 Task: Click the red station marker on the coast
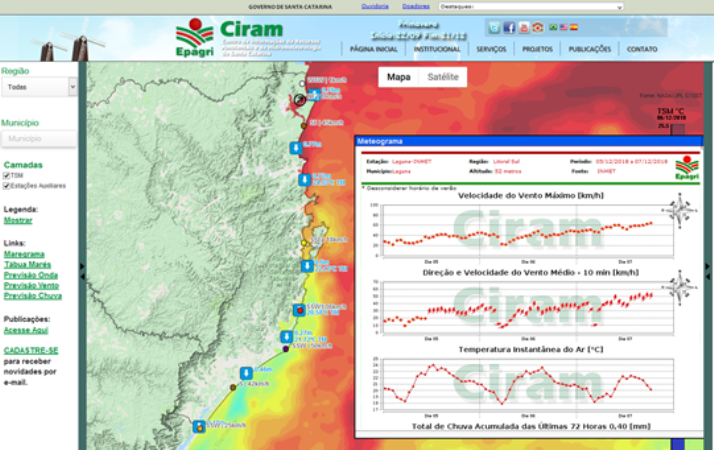click(299, 310)
